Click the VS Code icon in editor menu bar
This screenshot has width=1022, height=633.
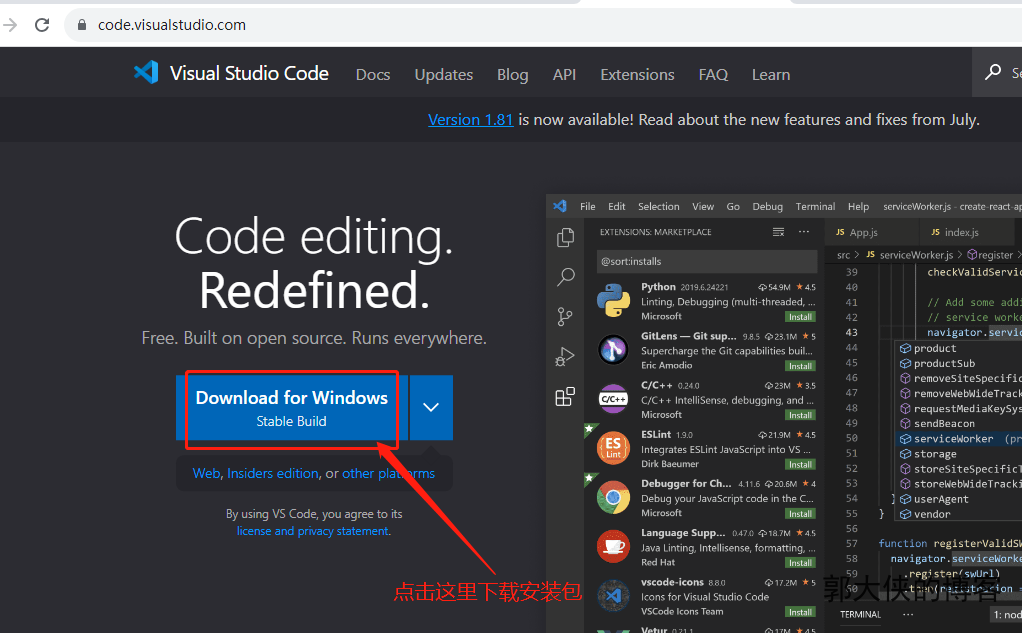pyautogui.click(x=560, y=206)
